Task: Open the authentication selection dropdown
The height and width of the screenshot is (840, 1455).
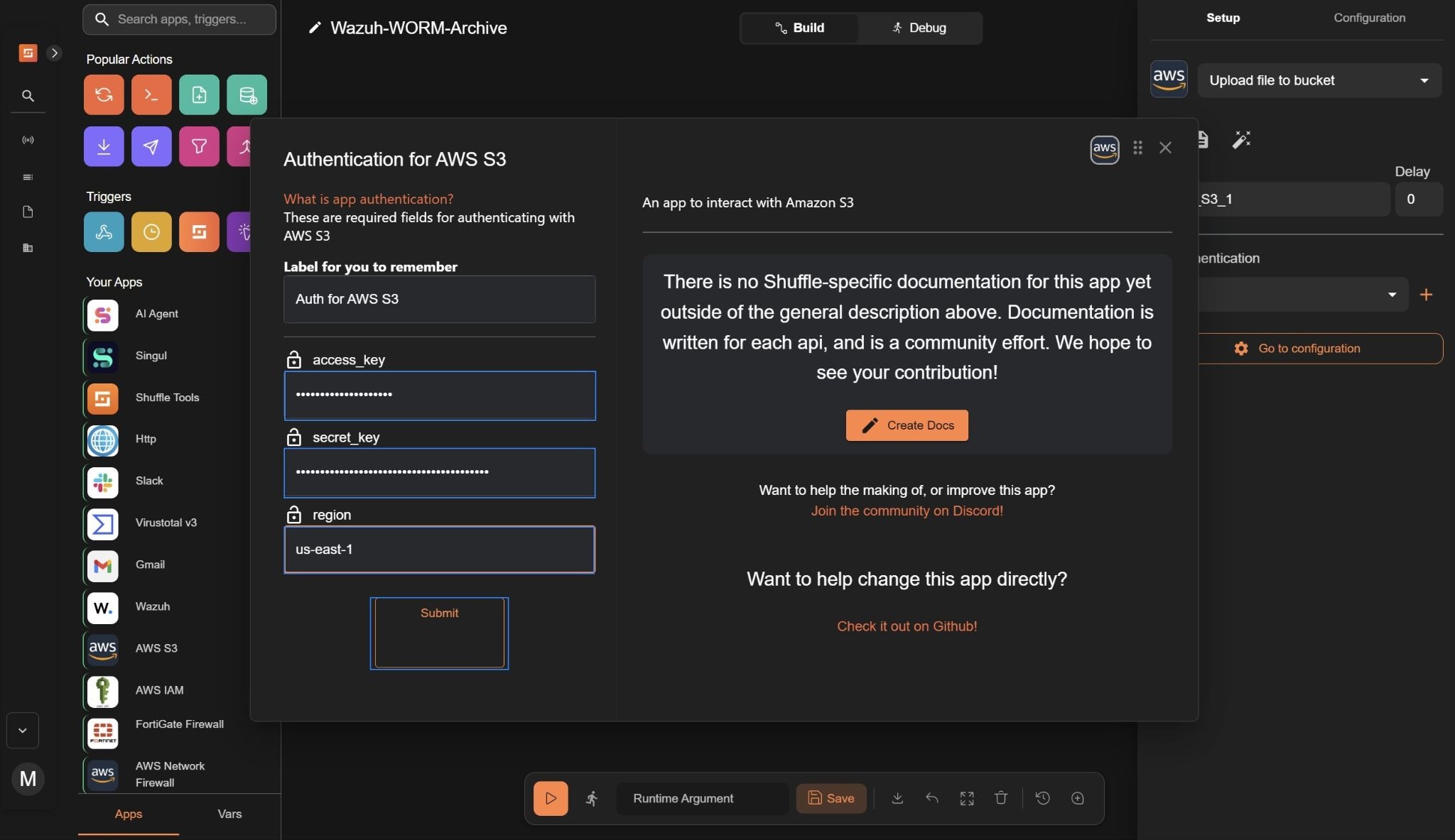Action: click(x=1302, y=295)
